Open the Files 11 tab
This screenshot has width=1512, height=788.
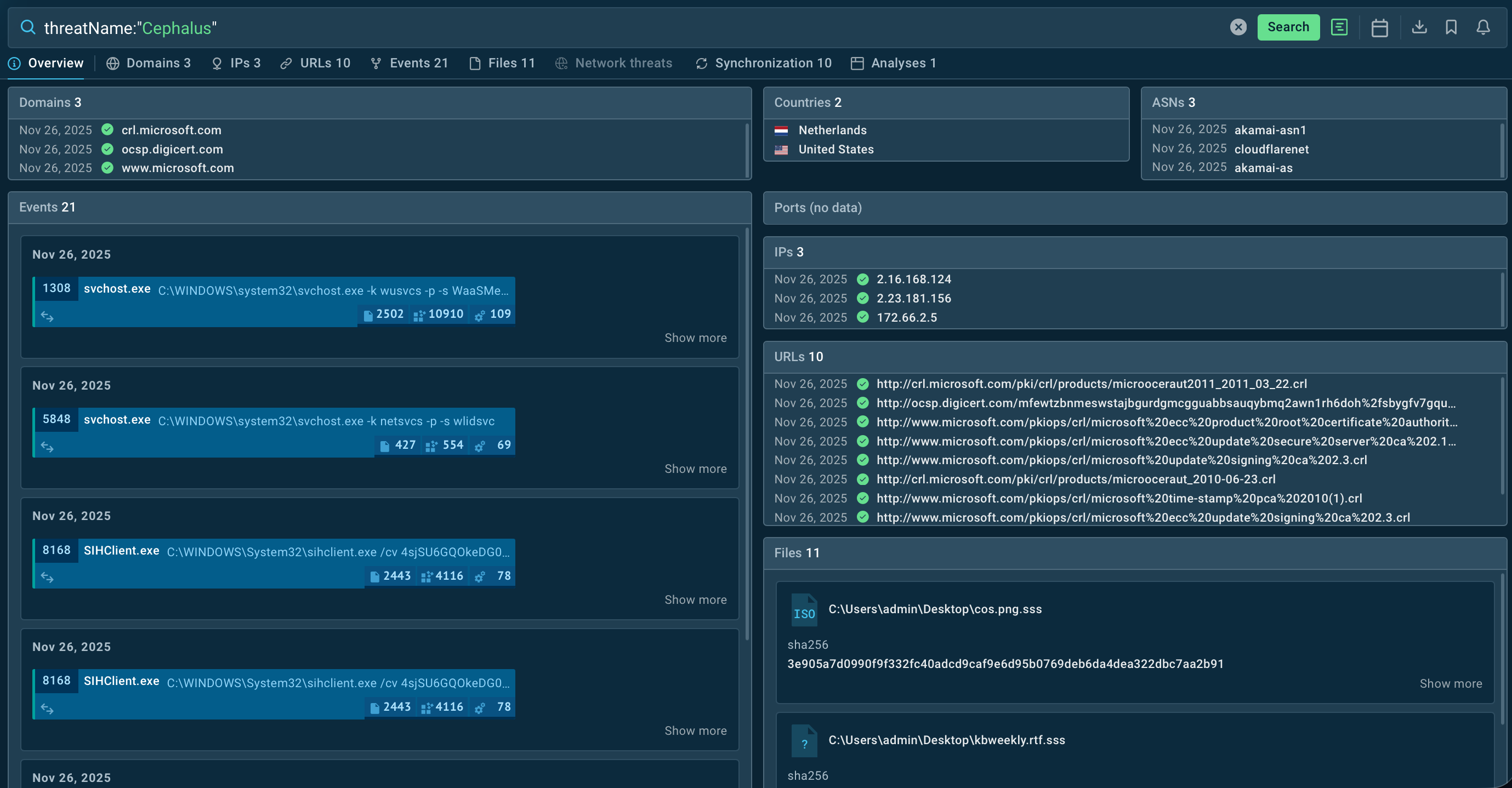pyautogui.click(x=502, y=64)
